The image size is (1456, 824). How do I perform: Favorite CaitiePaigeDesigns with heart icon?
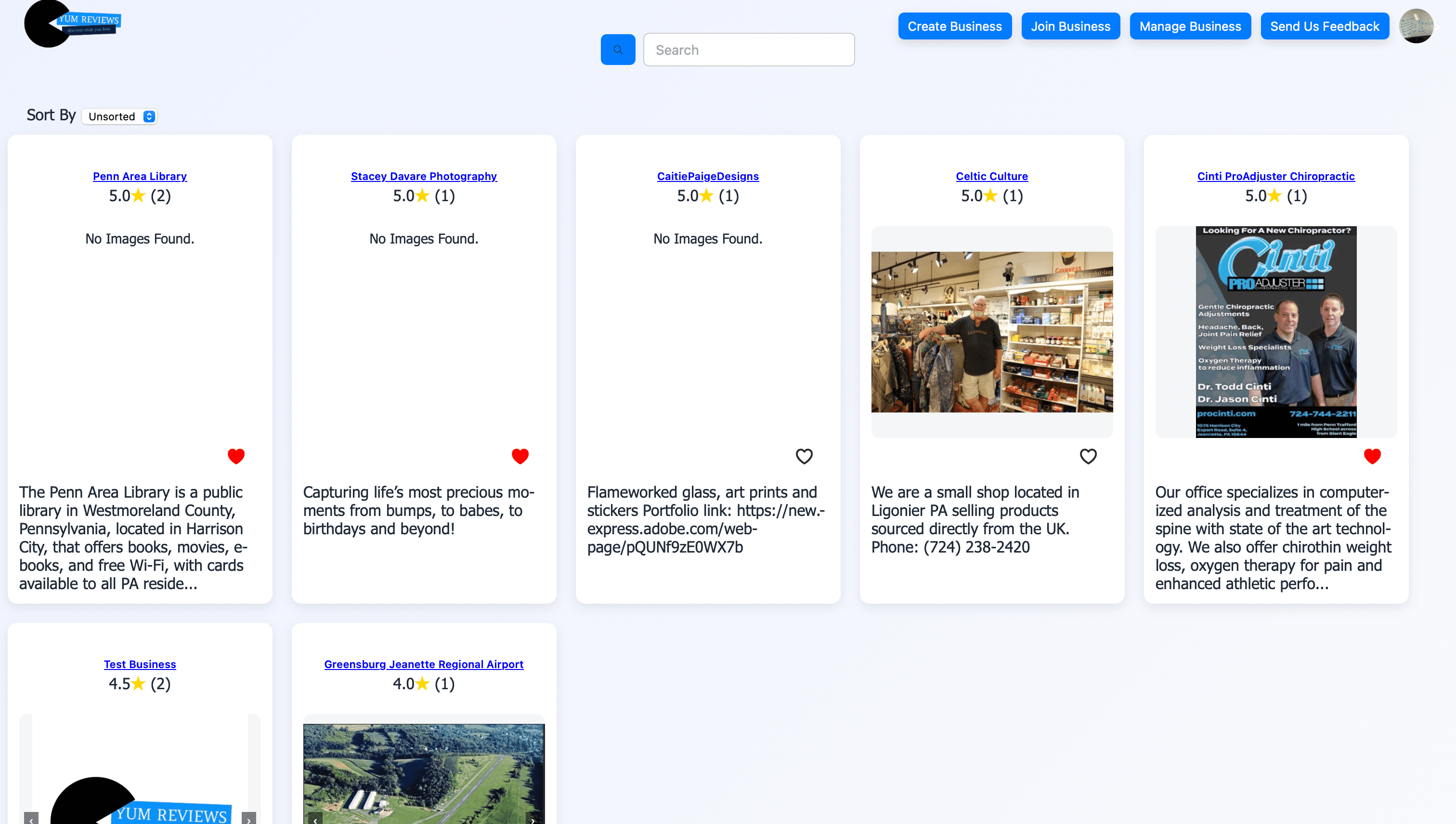(x=804, y=456)
